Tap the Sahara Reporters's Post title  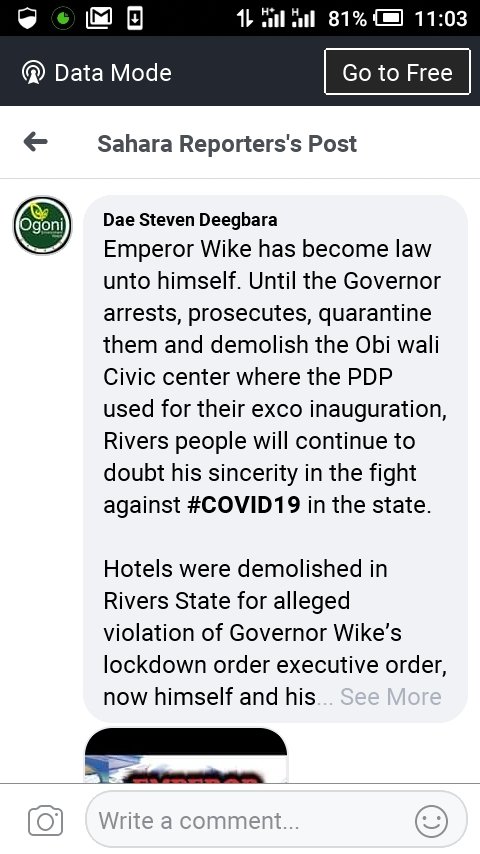click(227, 143)
